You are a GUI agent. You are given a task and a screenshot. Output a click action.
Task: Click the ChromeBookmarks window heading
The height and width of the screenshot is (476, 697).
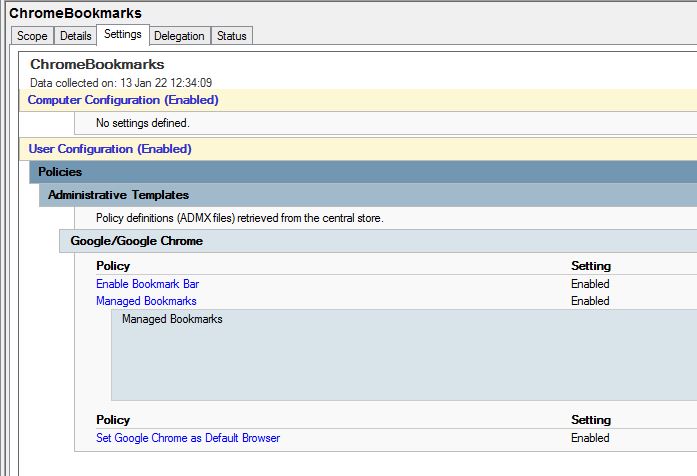(x=76, y=13)
